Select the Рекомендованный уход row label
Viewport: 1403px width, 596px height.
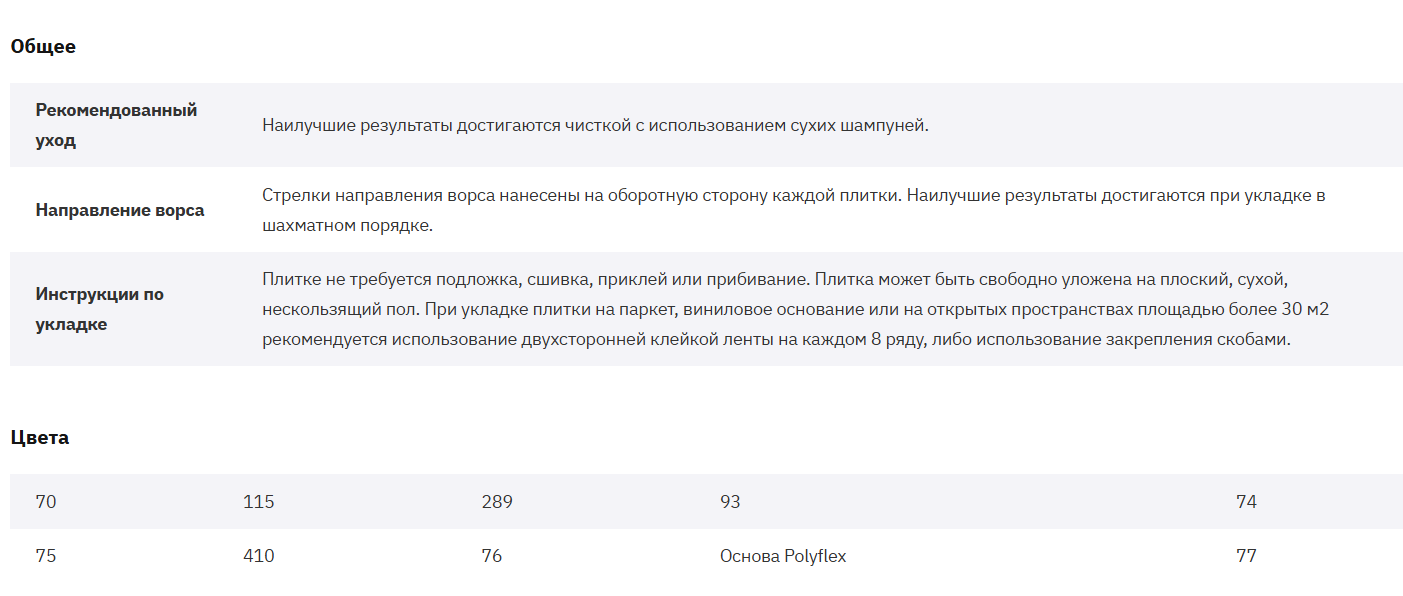tap(117, 125)
